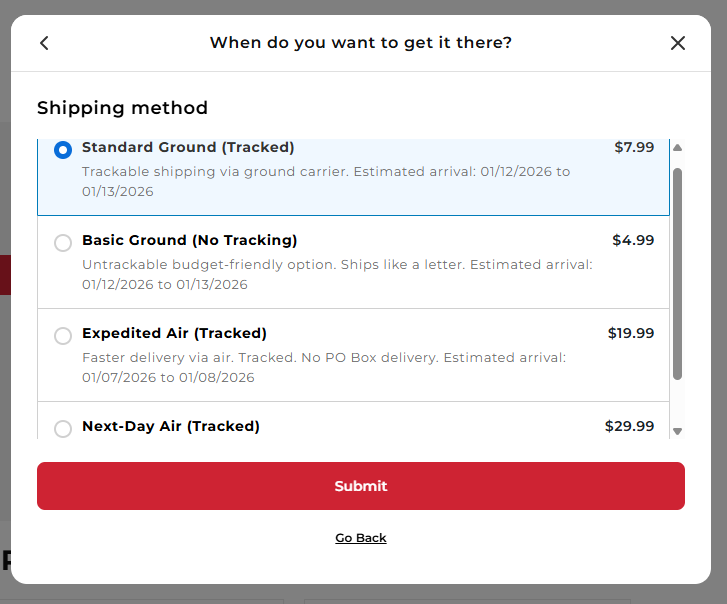Click the scroll up arrow of shipping list
727x604 pixels.
(677, 148)
